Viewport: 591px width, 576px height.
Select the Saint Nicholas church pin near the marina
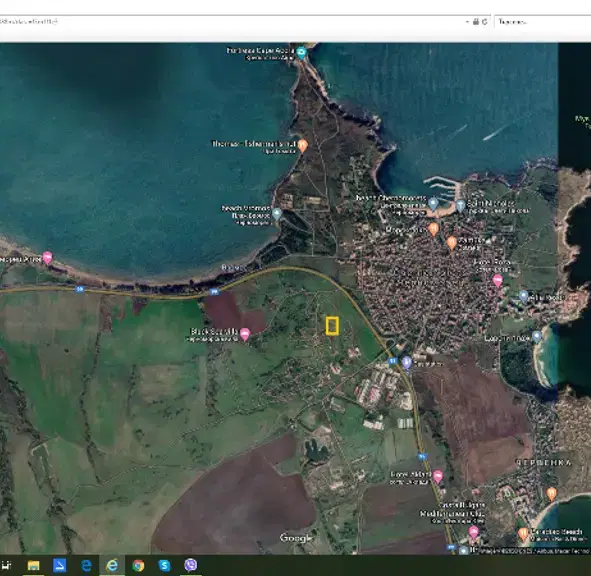click(460, 205)
